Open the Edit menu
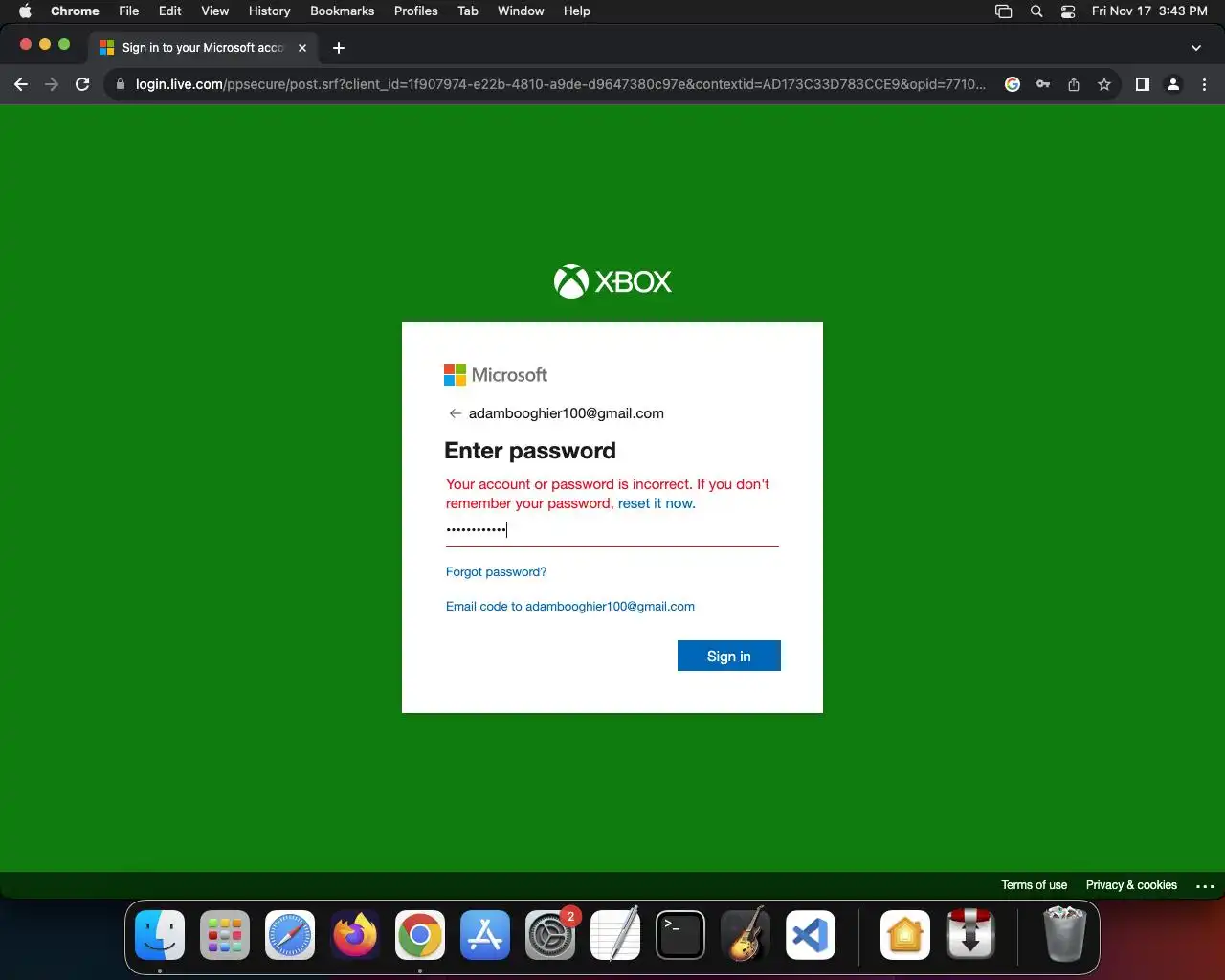This screenshot has height=980, width=1225. tap(170, 11)
